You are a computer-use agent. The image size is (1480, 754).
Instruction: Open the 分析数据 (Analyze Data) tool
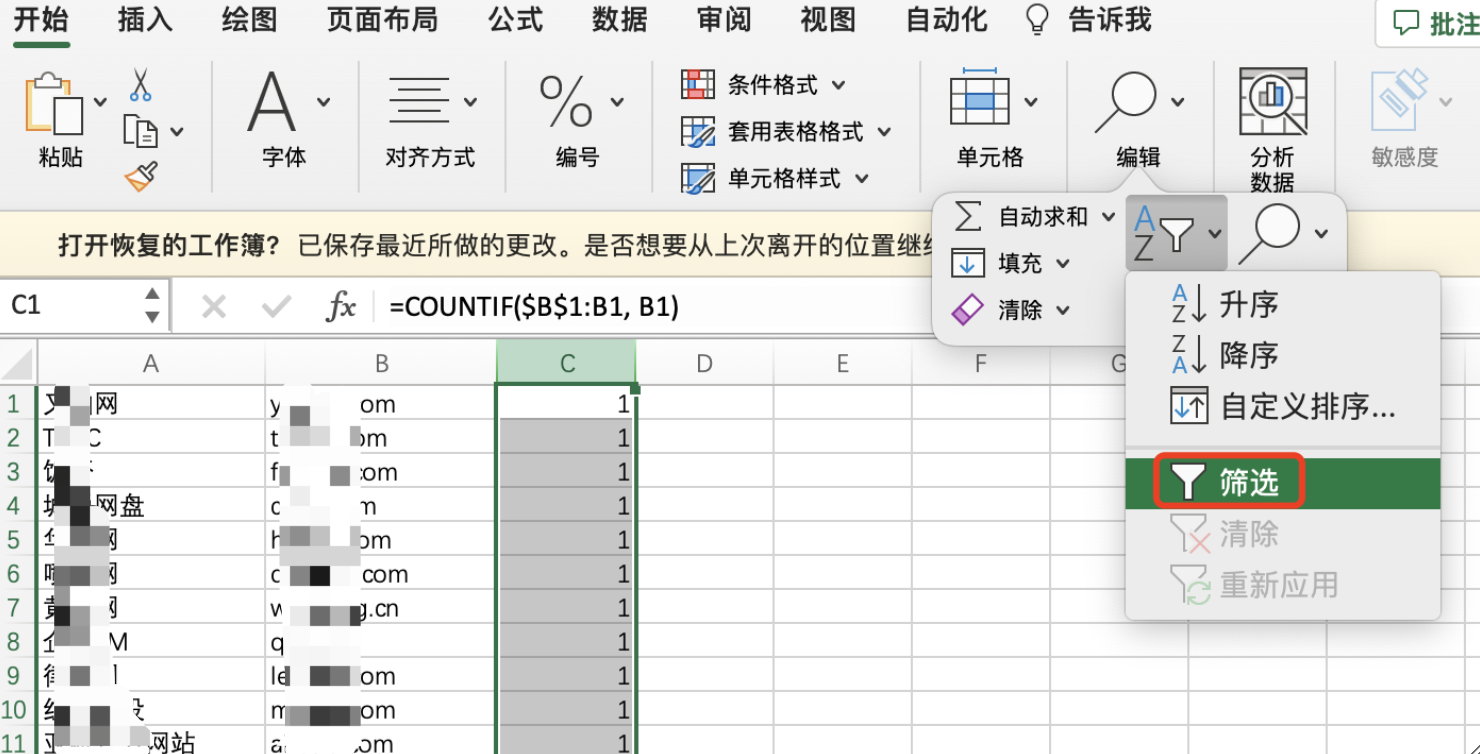click(1272, 127)
